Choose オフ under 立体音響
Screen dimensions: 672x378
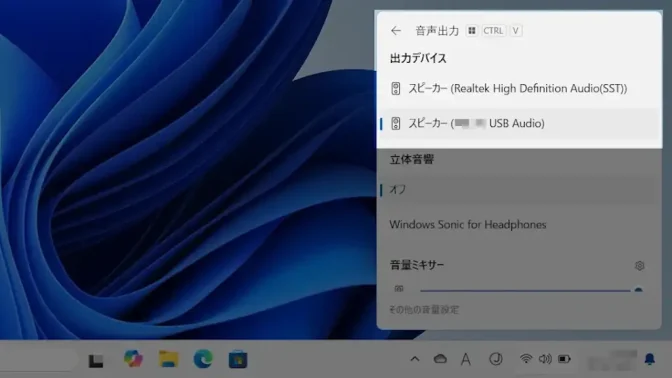coord(519,189)
